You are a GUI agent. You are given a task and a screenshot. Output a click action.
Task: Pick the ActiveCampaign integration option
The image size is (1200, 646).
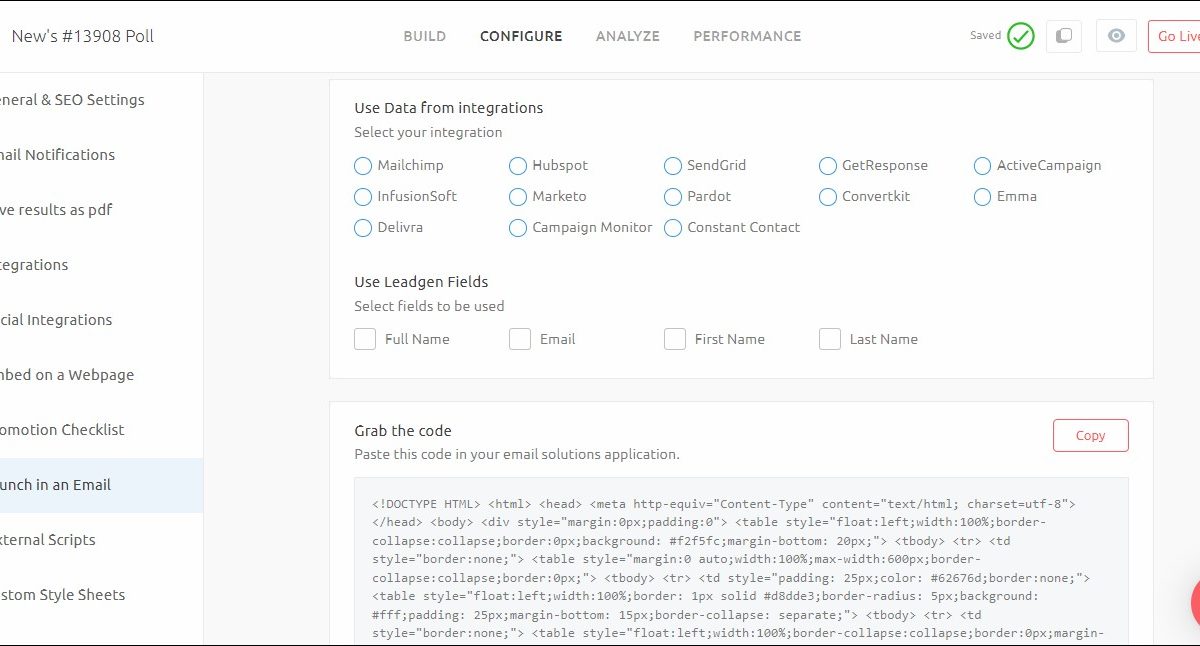[982, 166]
